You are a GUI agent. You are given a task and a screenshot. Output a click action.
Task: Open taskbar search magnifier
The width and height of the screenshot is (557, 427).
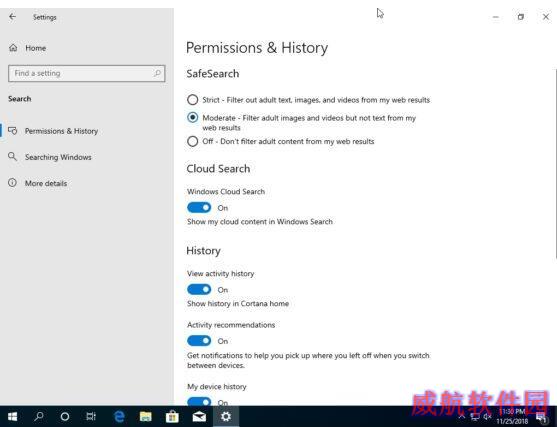[39, 416]
